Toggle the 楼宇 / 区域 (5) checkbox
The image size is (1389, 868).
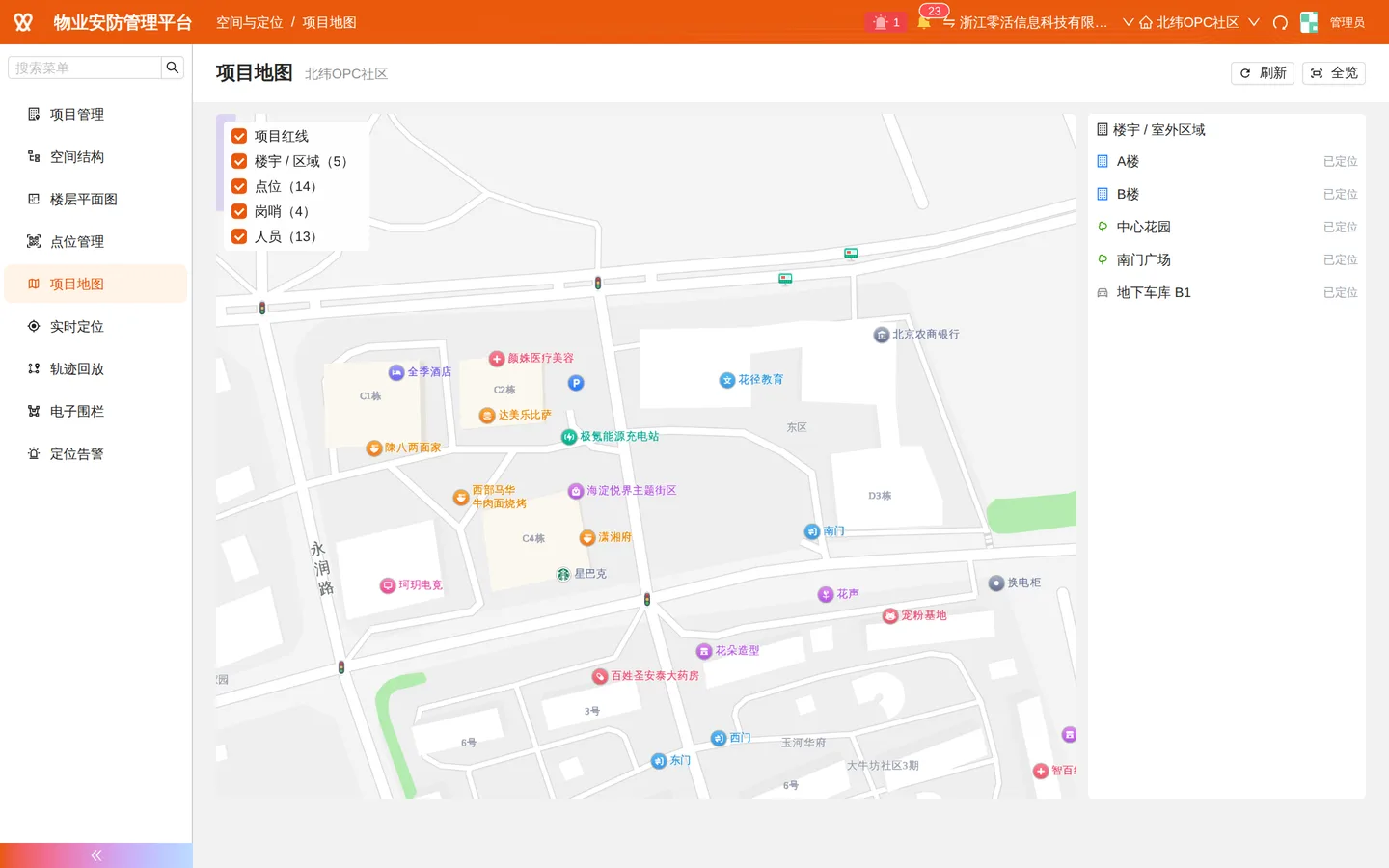[239, 161]
